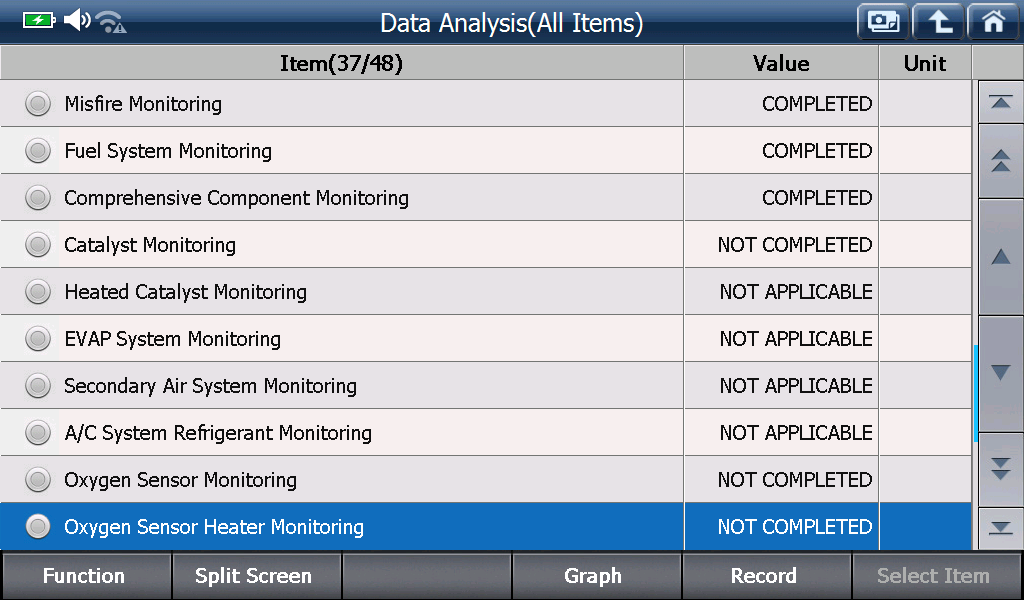This screenshot has width=1024, height=600.
Task: Tap the wireless connection warning icon
Action: (111, 22)
